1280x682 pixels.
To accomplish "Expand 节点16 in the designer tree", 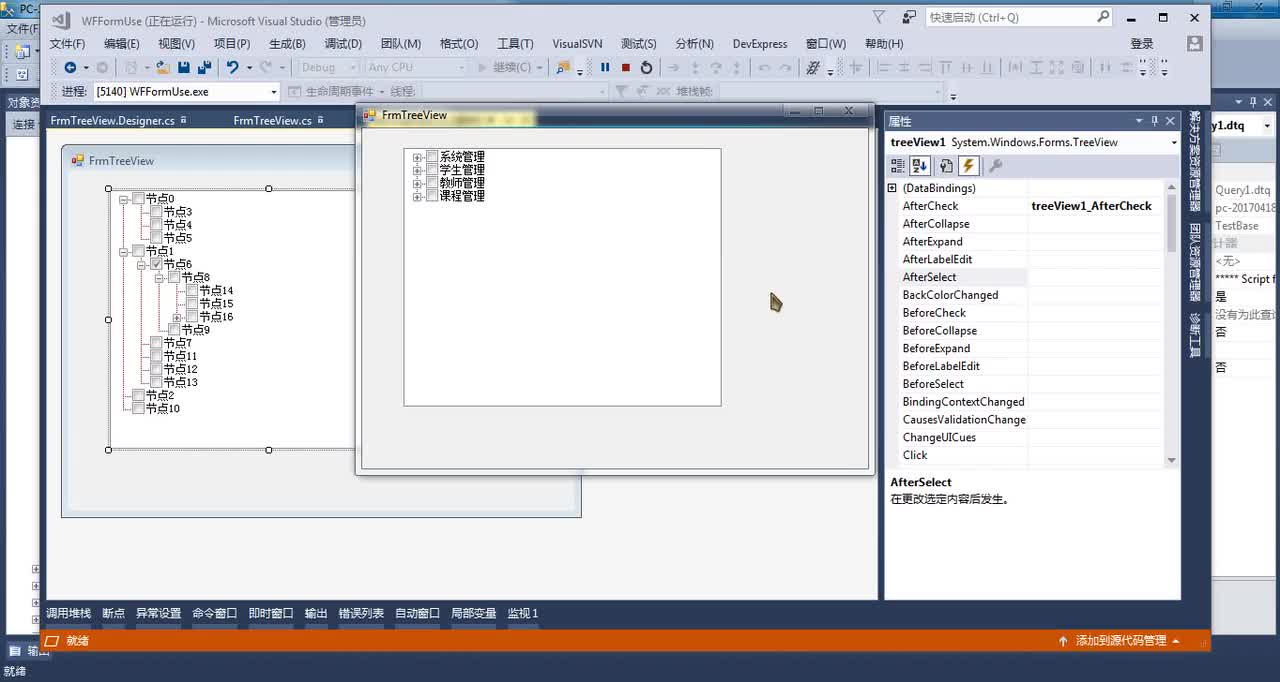I will click(x=177, y=317).
